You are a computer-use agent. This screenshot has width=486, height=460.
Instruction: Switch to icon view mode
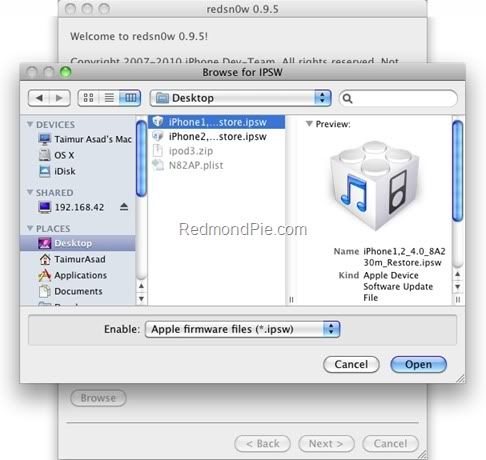point(88,98)
